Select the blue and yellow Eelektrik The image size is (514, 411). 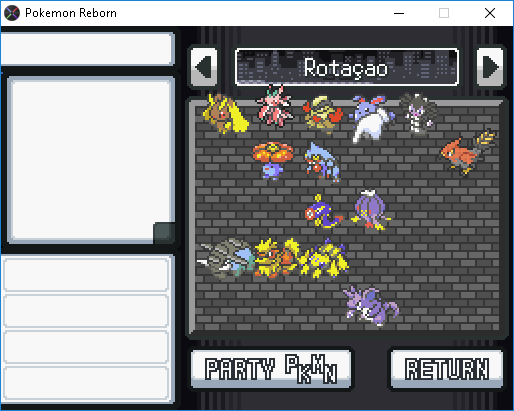point(323,211)
